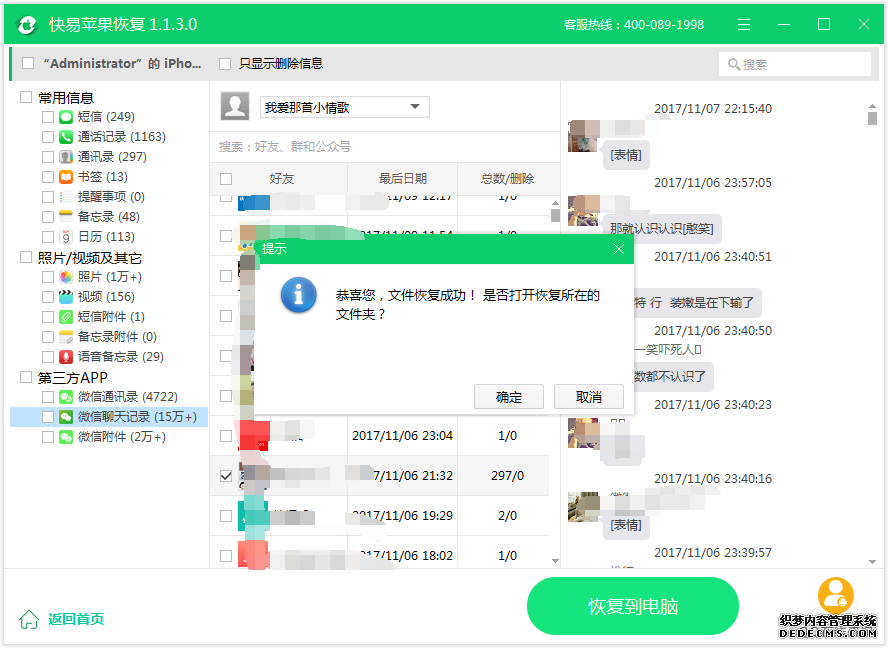Tick the 微信聊天记录 checkbox
Screen dimensions: 888x648
click(48, 417)
